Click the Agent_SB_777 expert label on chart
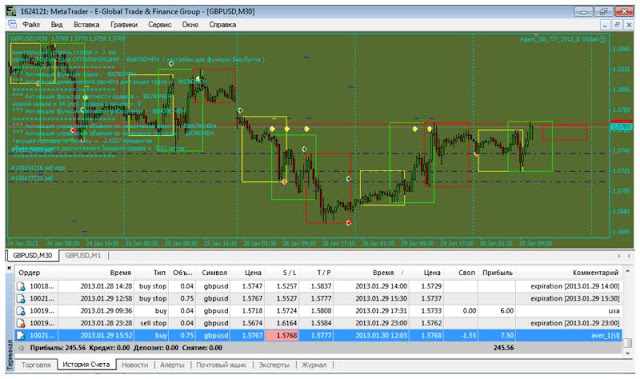The width and height of the screenshot is (640, 379). click(563, 40)
